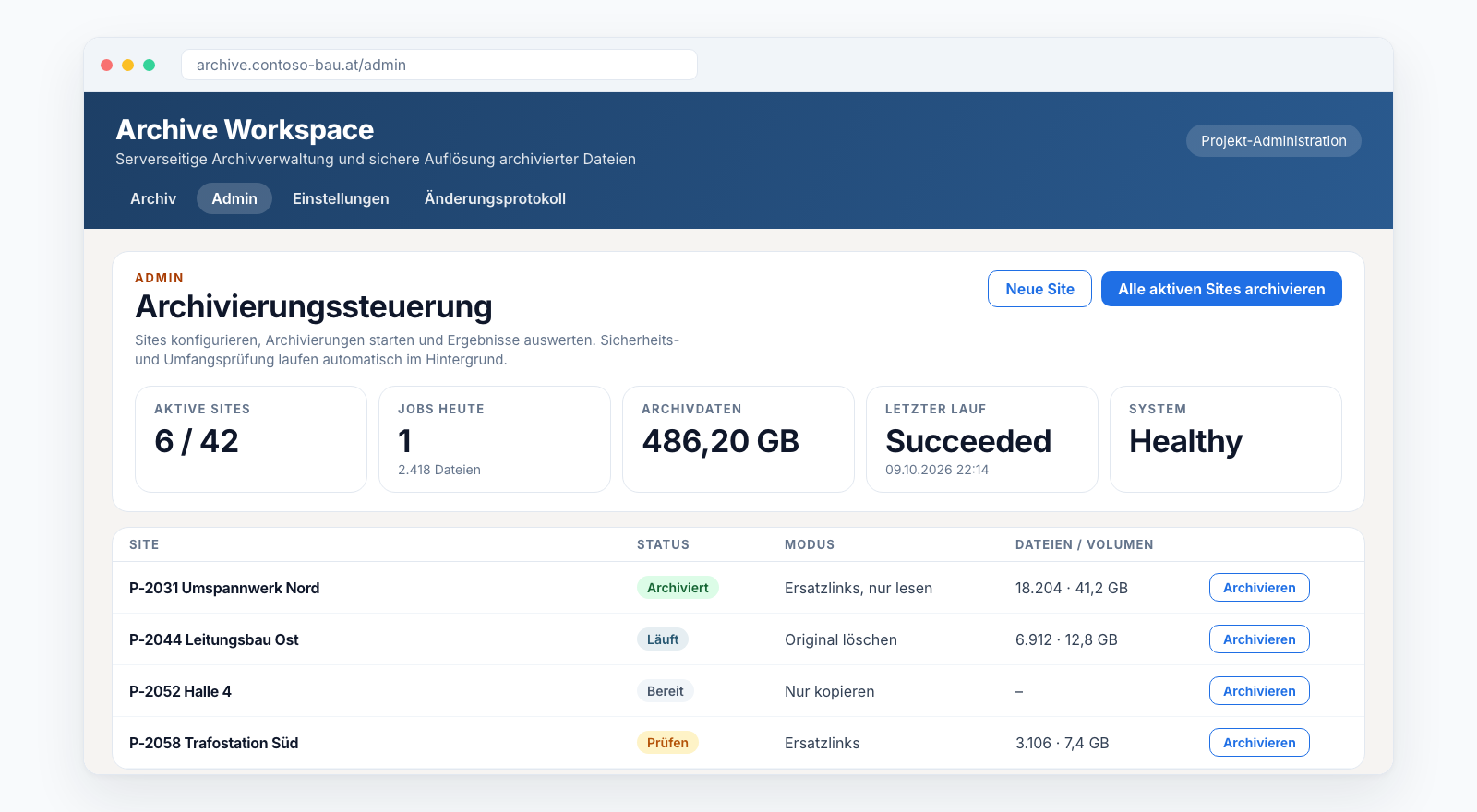Select the P-2052 Halle 4 site name

coord(180,691)
